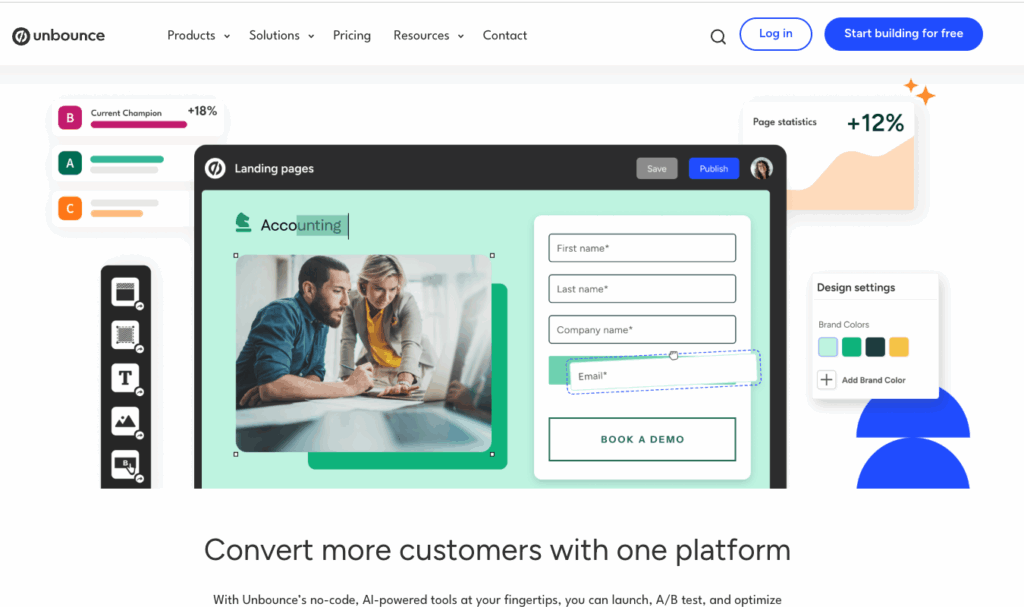Click the user avatar in Landing pages bar

[761, 169]
